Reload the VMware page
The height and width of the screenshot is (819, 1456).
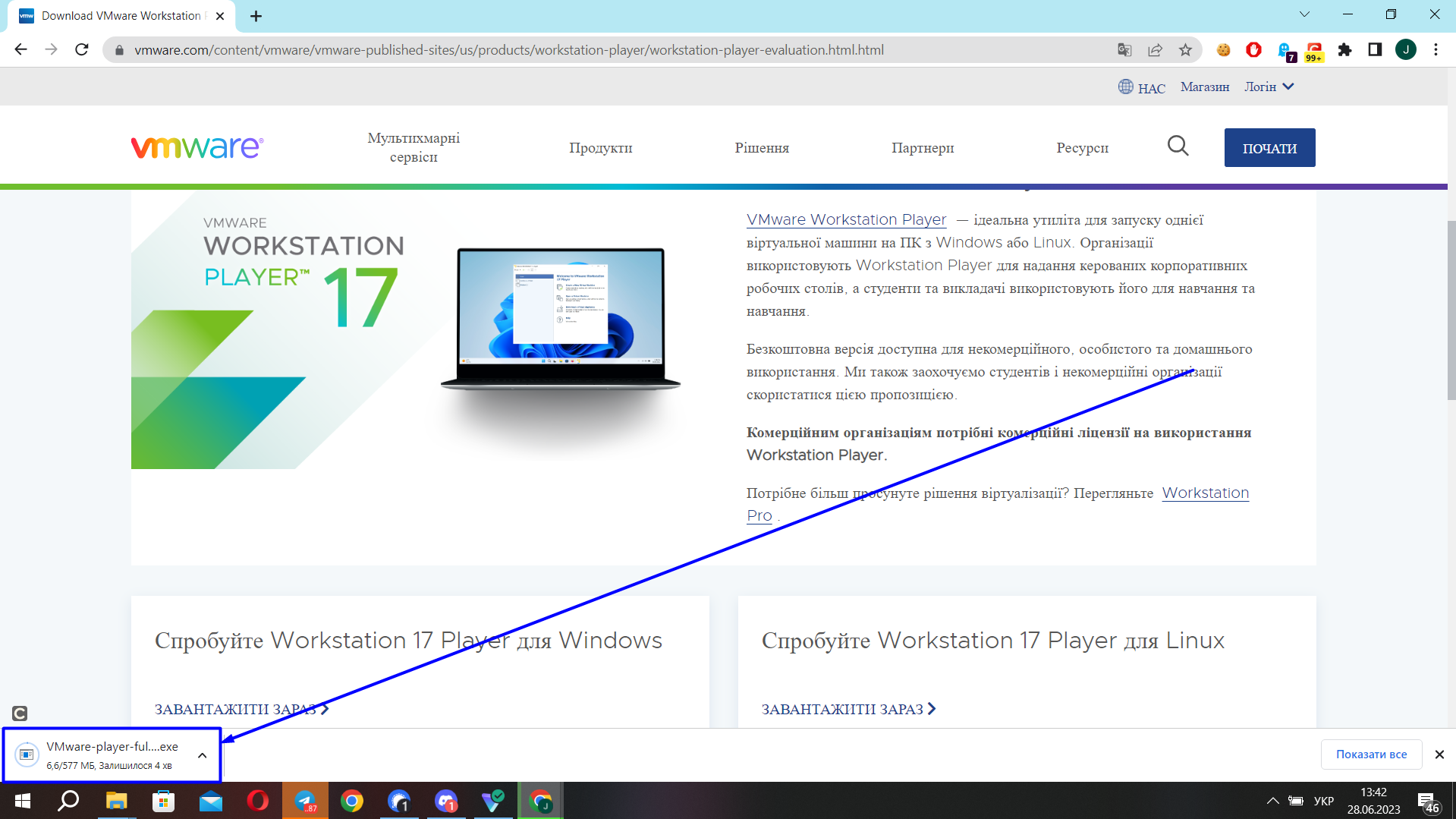click(82, 50)
